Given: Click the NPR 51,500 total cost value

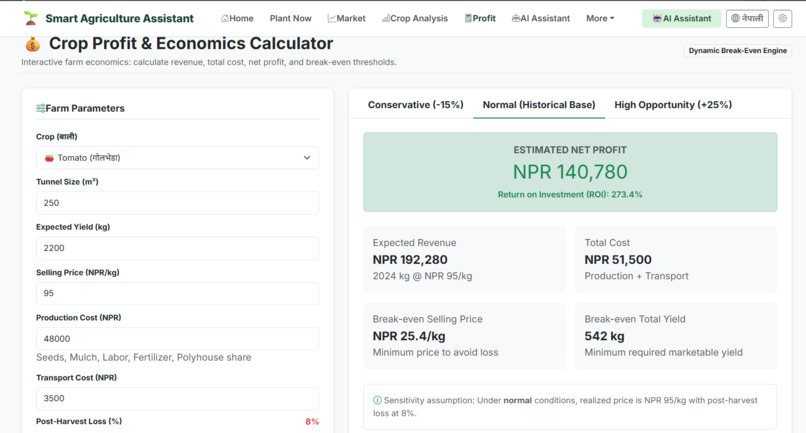Looking at the screenshot, I should pyautogui.click(x=618, y=260).
